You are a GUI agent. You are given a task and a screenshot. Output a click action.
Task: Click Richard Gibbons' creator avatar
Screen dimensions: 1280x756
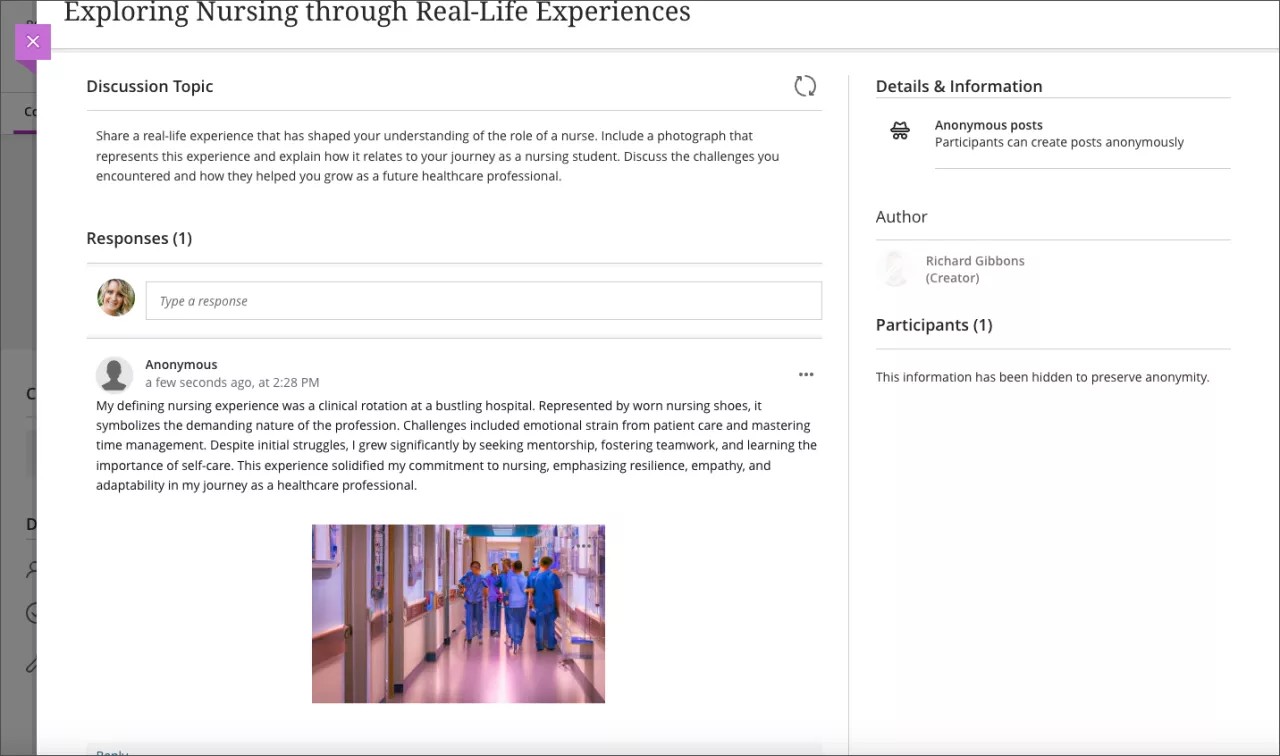click(x=894, y=269)
